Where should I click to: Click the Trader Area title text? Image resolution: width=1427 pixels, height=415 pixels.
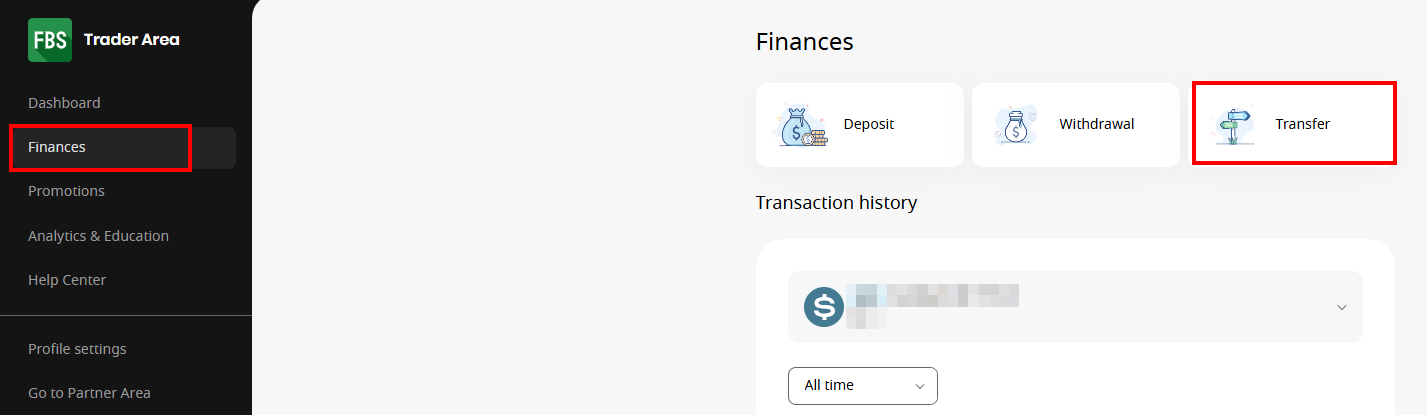[x=132, y=40]
